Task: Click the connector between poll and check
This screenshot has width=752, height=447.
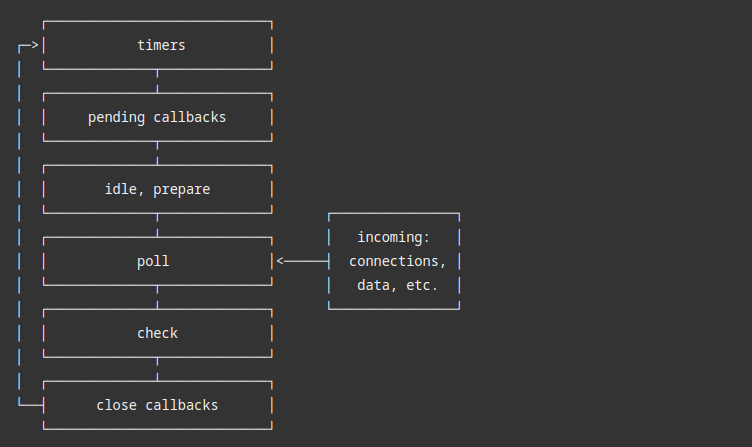Action: 157,297
